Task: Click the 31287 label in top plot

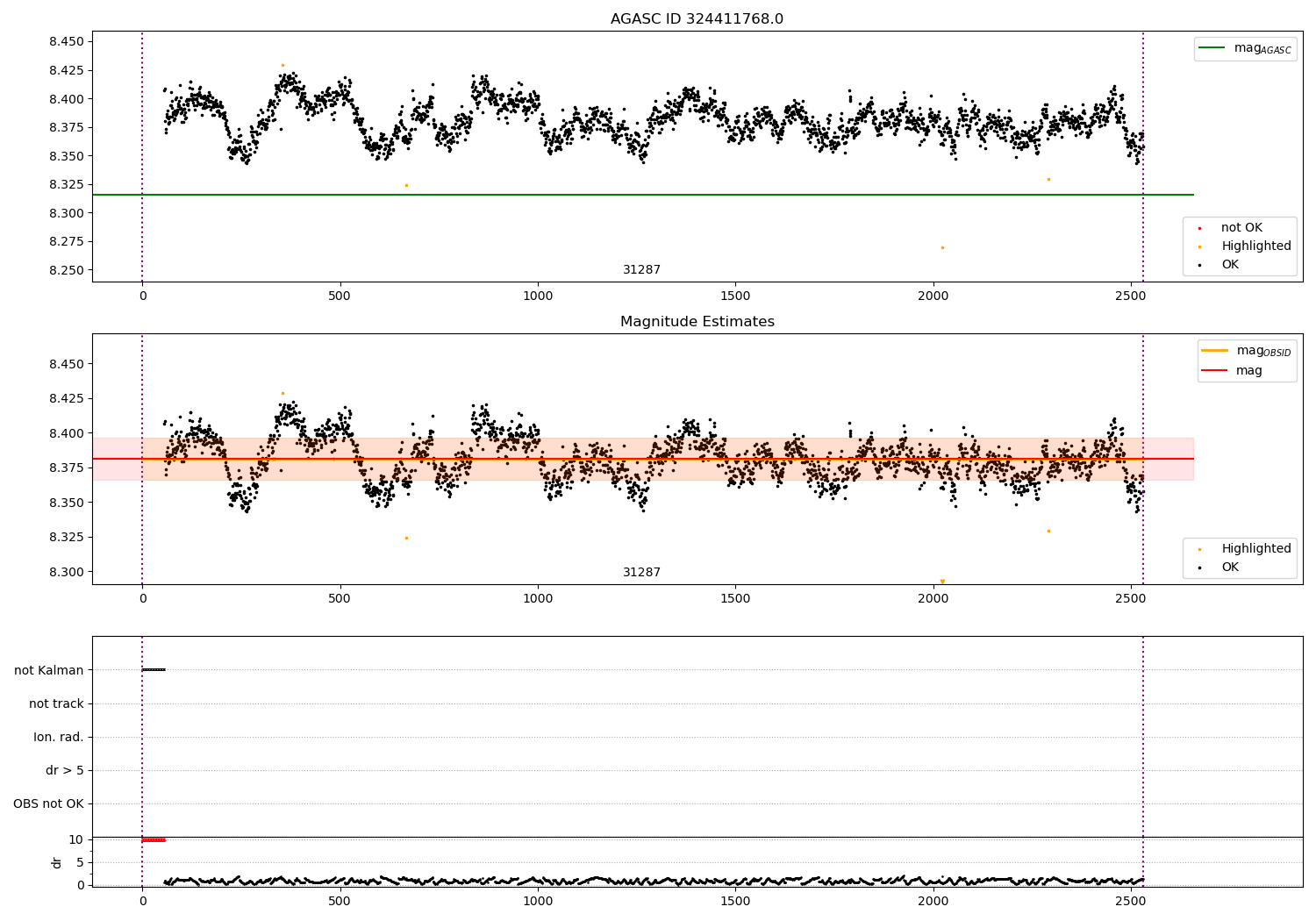Action: click(x=642, y=270)
